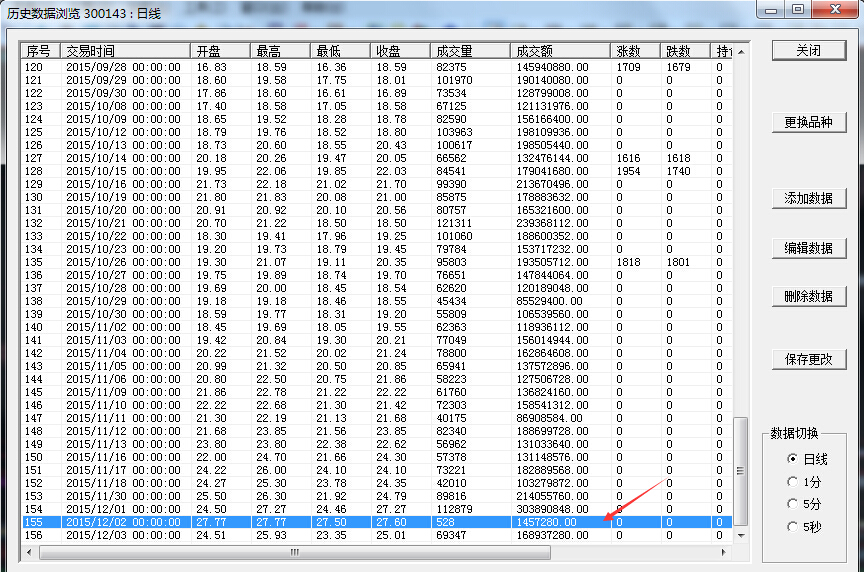
Task: Click the 关闭 button
Action: tap(808, 50)
